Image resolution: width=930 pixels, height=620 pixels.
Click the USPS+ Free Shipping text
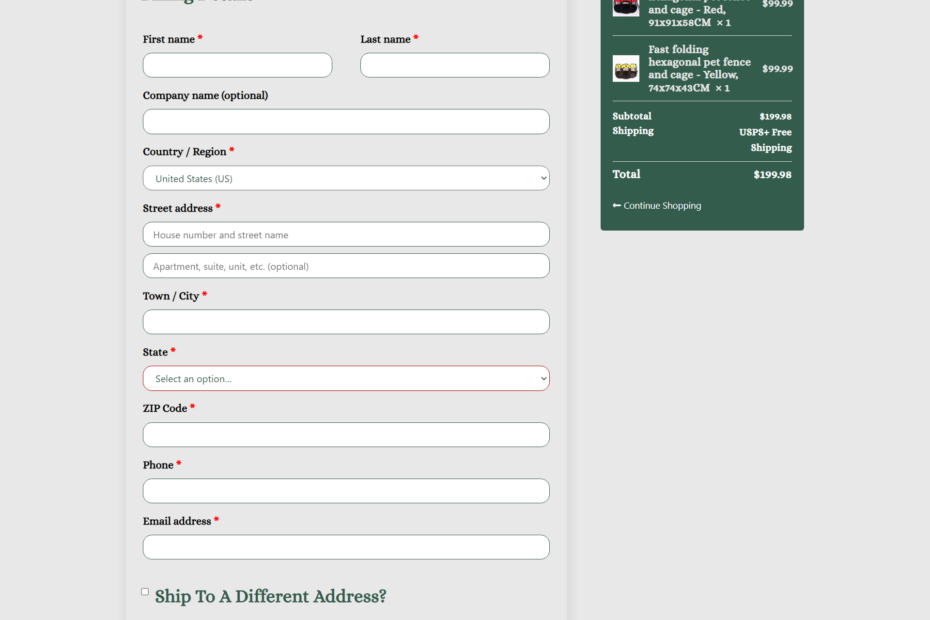pyautogui.click(x=765, y=140)
